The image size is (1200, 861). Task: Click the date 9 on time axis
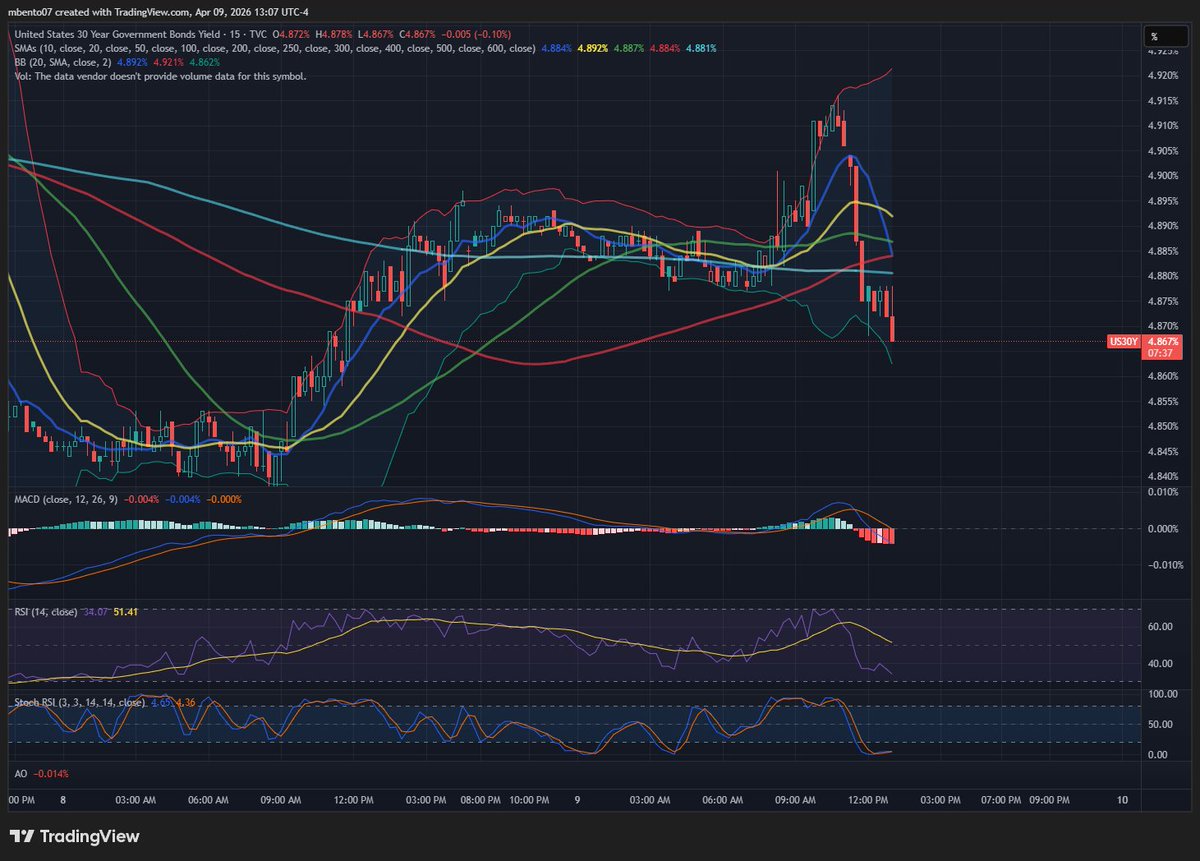point(578,800)
